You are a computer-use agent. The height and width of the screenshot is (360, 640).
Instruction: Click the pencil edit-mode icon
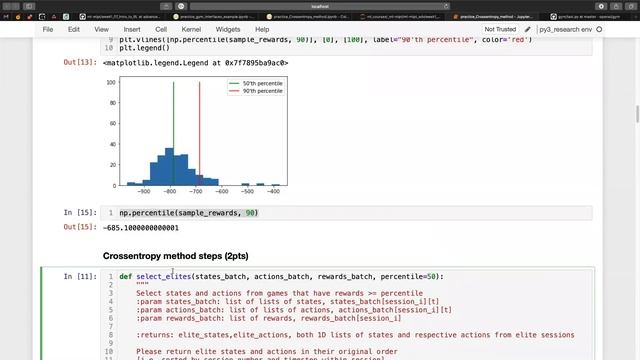(527, 29)
